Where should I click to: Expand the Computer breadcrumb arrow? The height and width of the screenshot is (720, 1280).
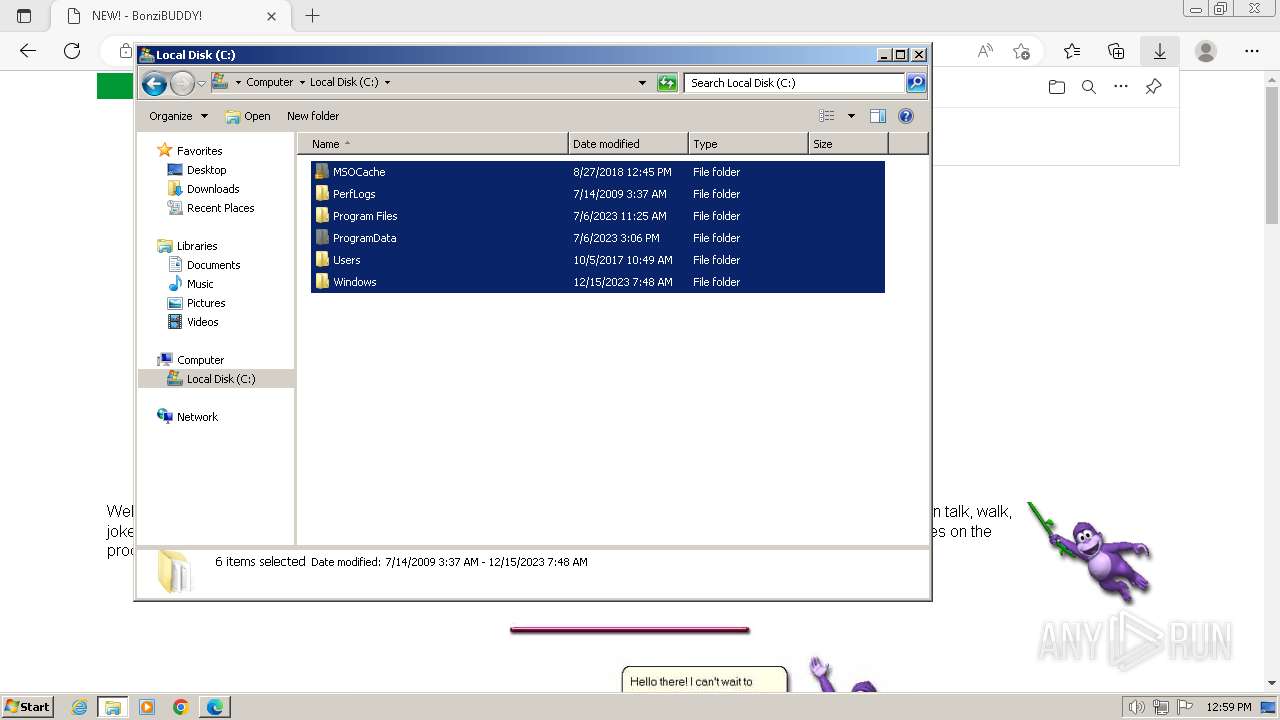301,83
